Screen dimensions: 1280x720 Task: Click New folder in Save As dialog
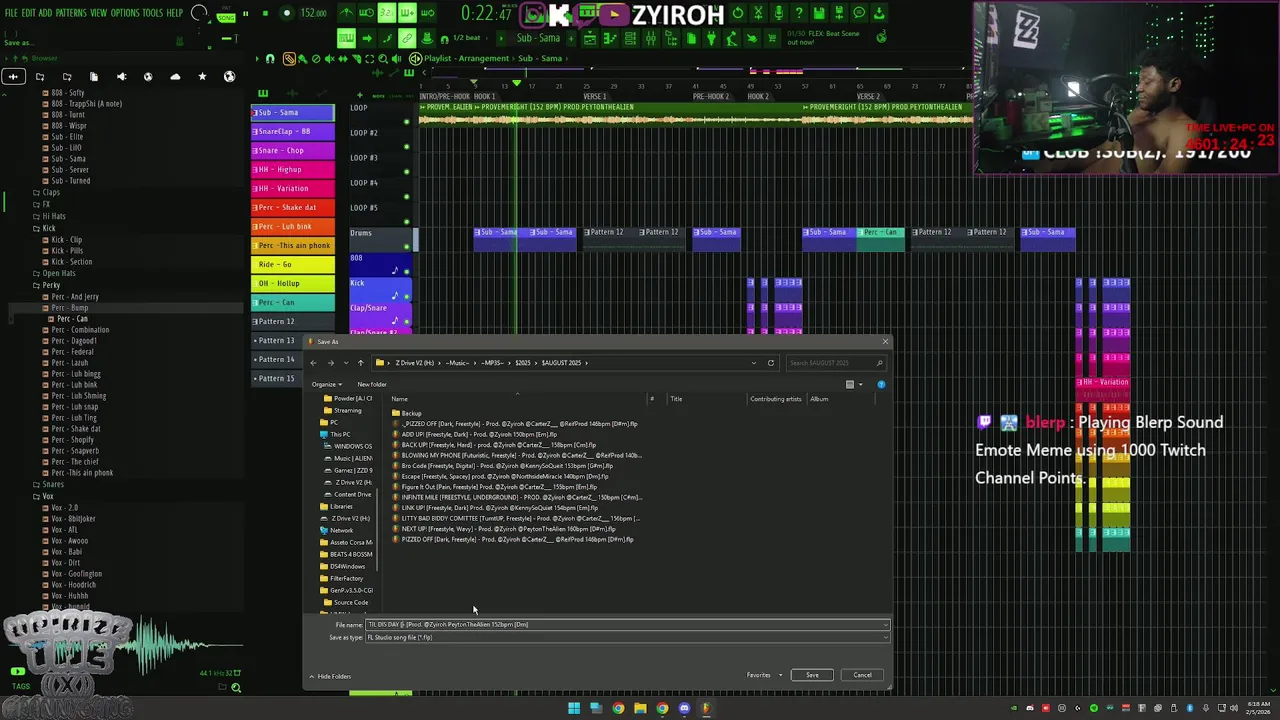[372, 384]
